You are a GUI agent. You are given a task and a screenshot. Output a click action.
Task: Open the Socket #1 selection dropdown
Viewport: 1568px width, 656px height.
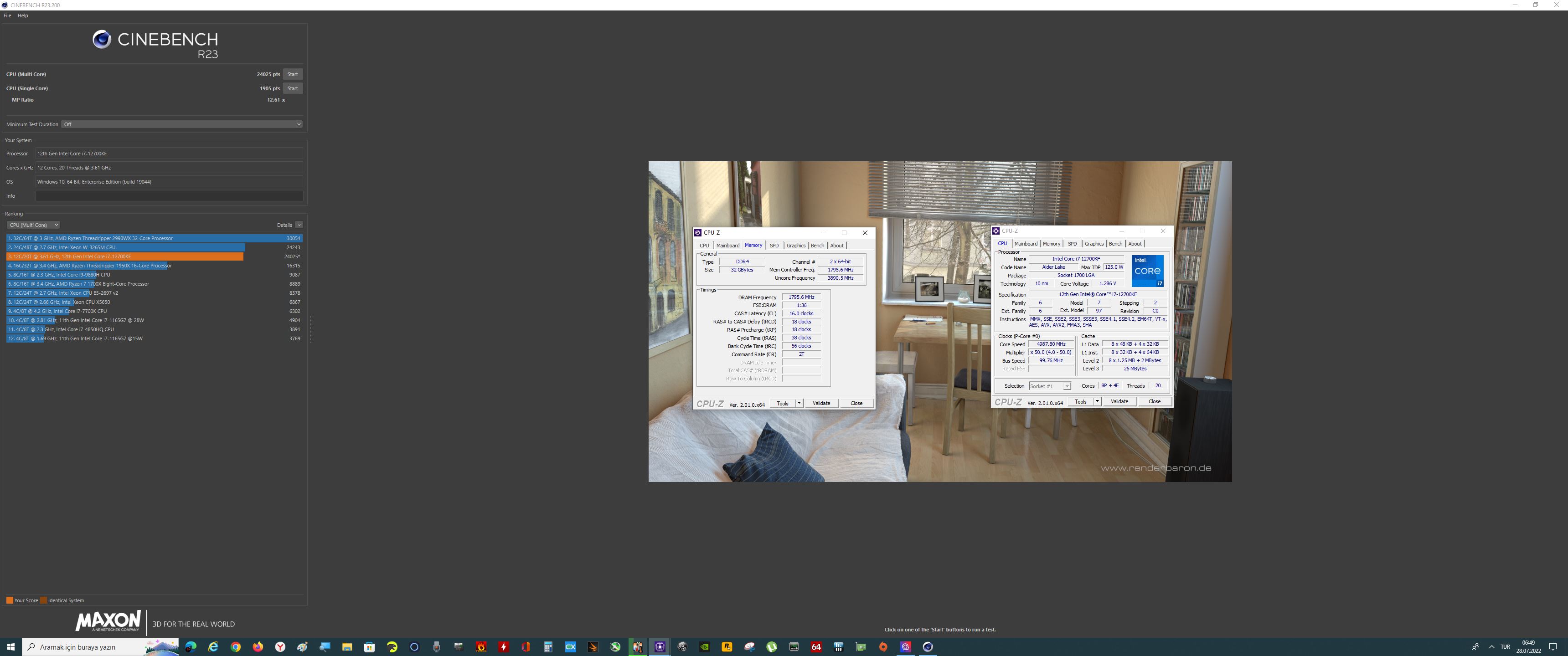tap(1049, 386)
